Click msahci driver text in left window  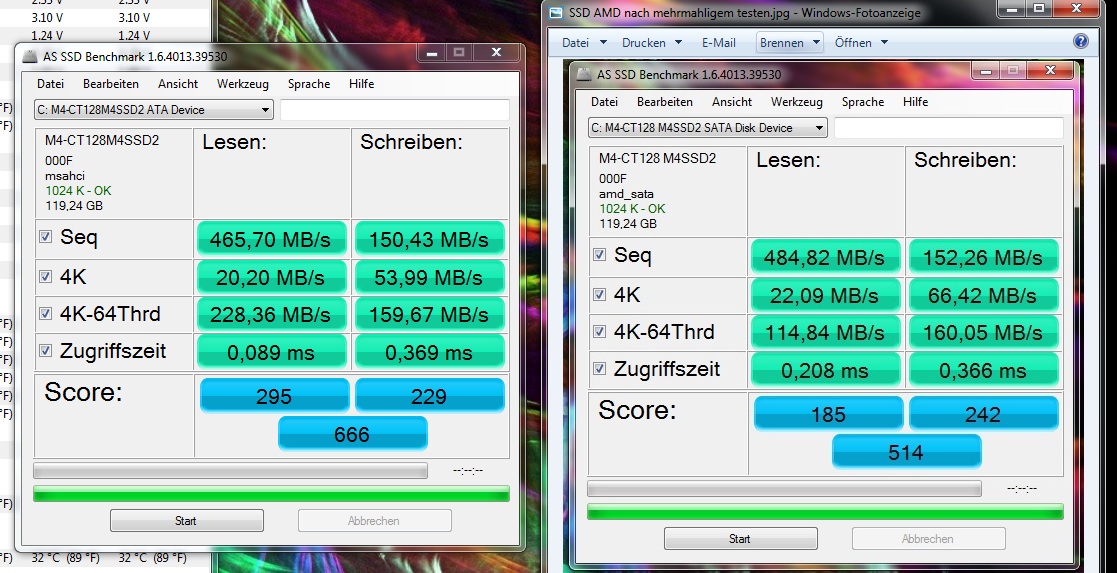65,175
